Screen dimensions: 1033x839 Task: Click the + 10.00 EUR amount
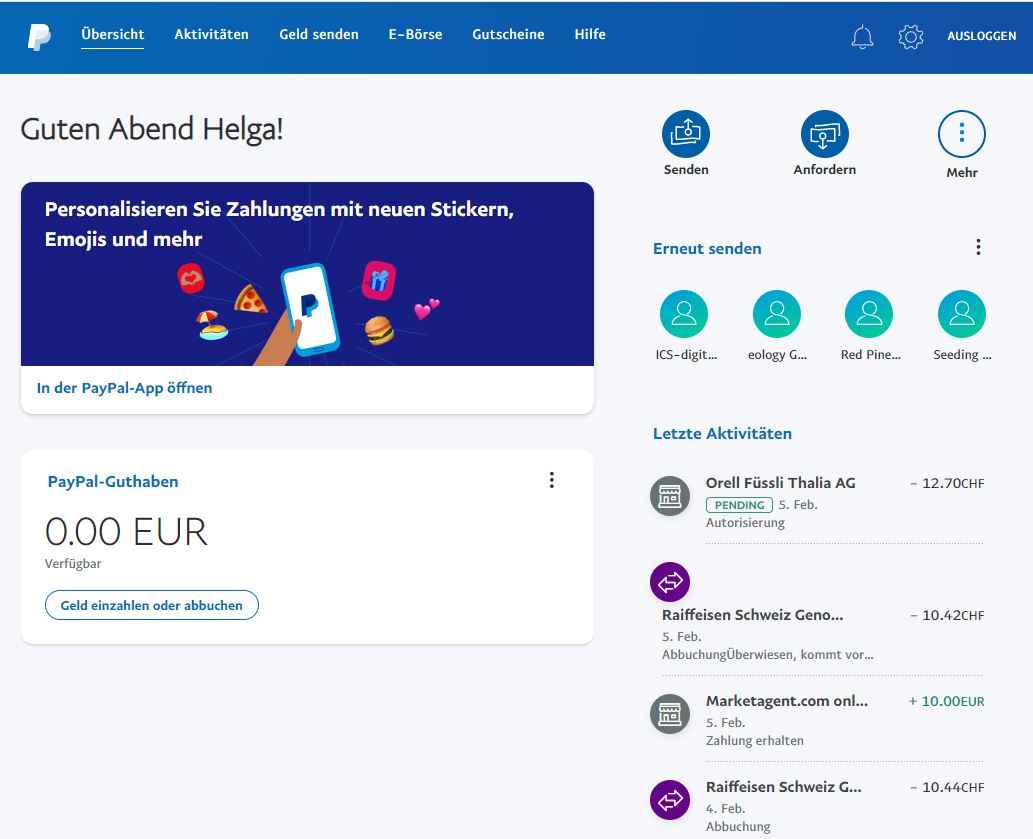pyautogui.click(x=947, y=701)
